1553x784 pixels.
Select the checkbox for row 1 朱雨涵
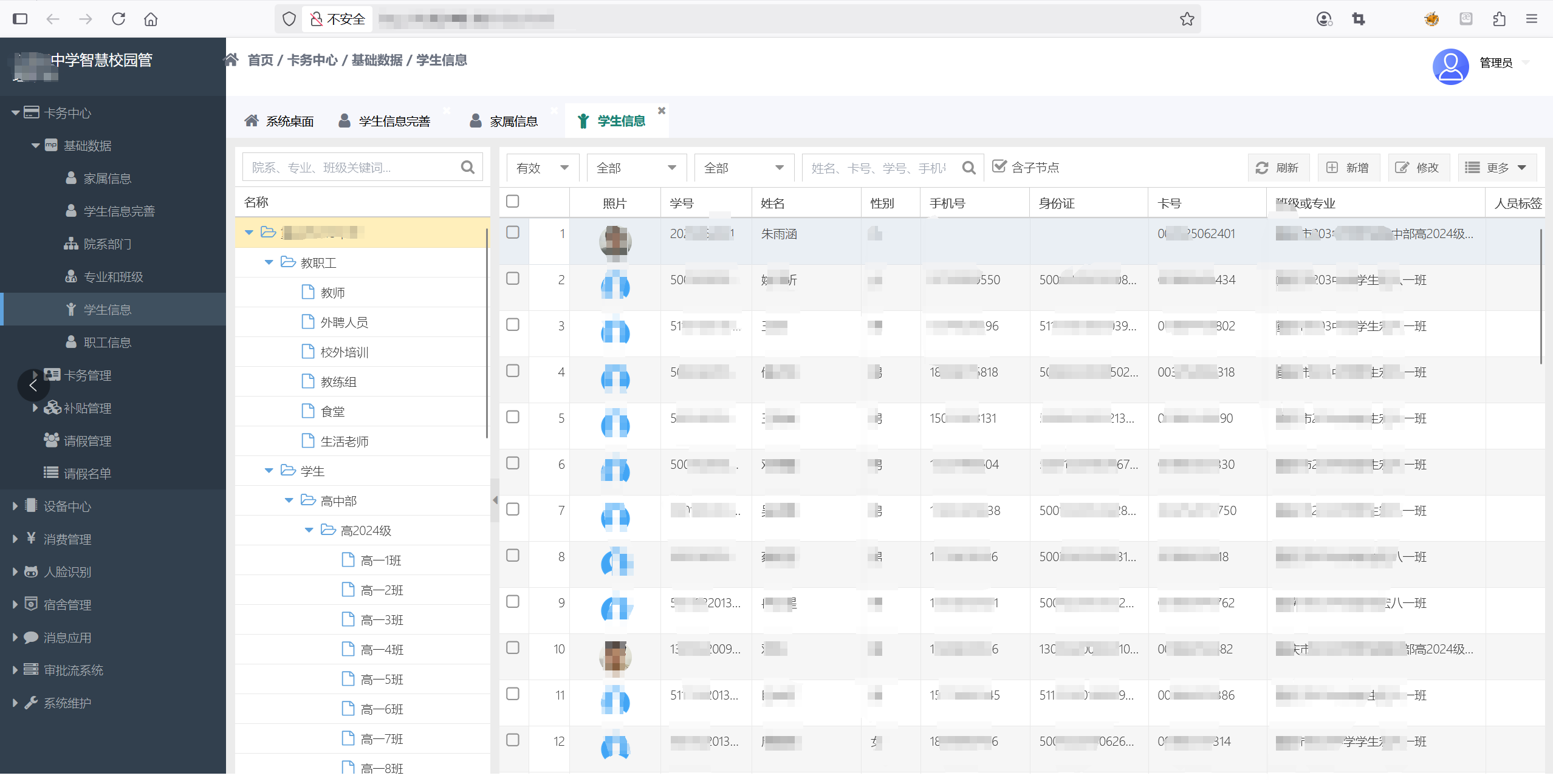point(513,232)
